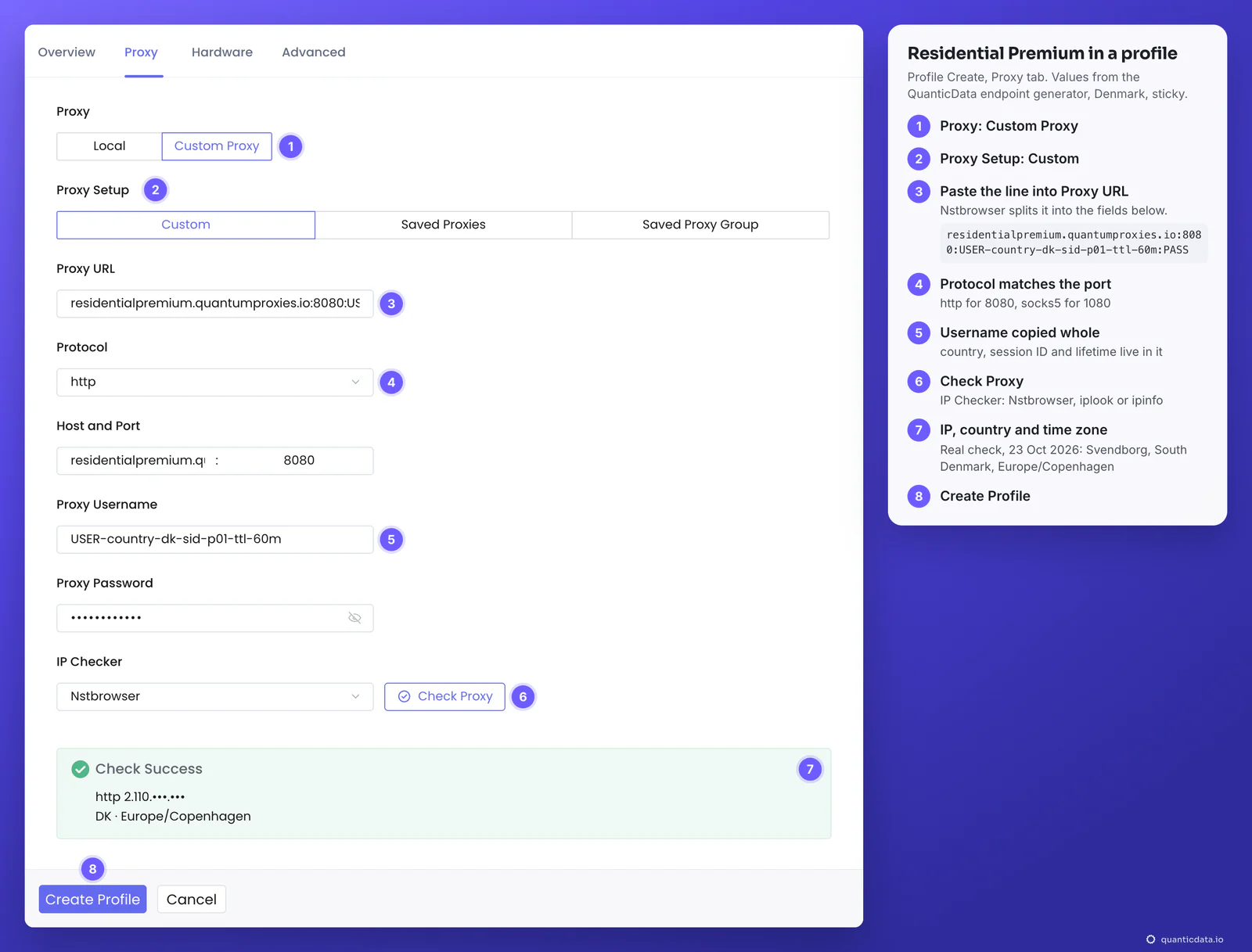
Task: Click the 'DK · Europe/Copenhagen' result text
Action: pyautogui.click(x=173, y=816)
